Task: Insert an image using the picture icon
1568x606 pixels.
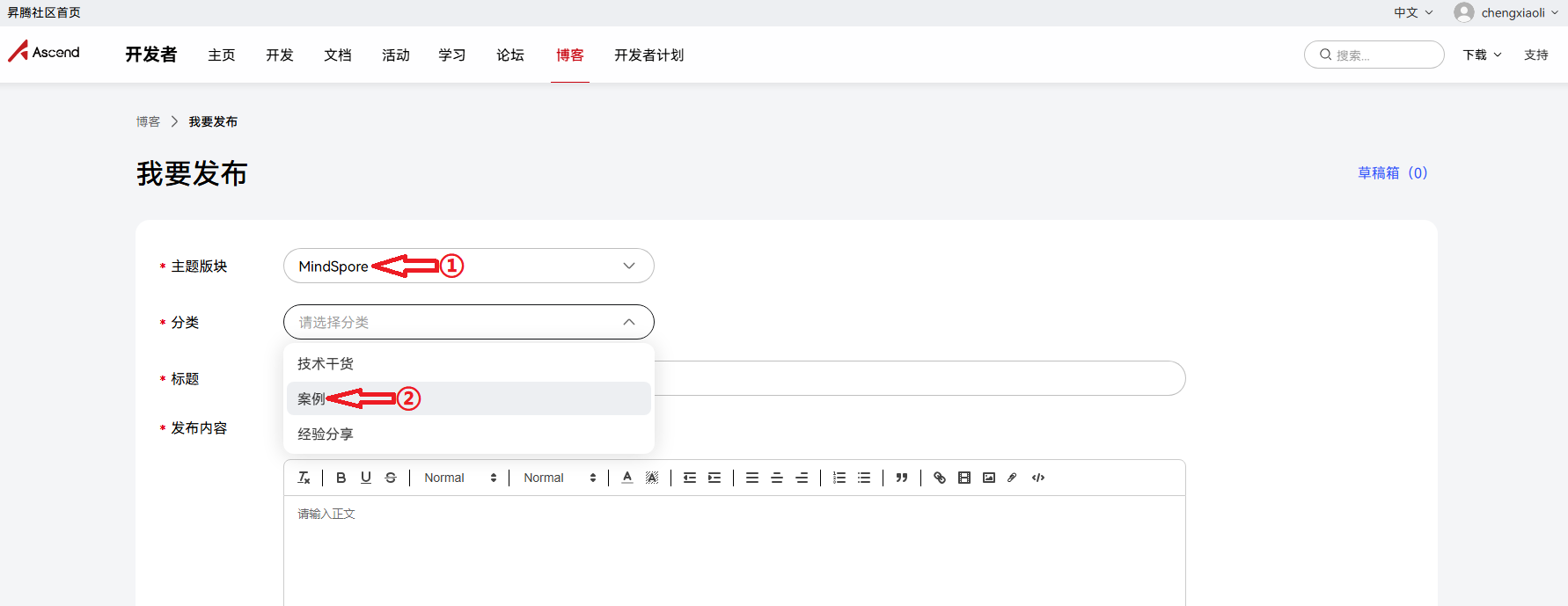Action: [989, 478]
